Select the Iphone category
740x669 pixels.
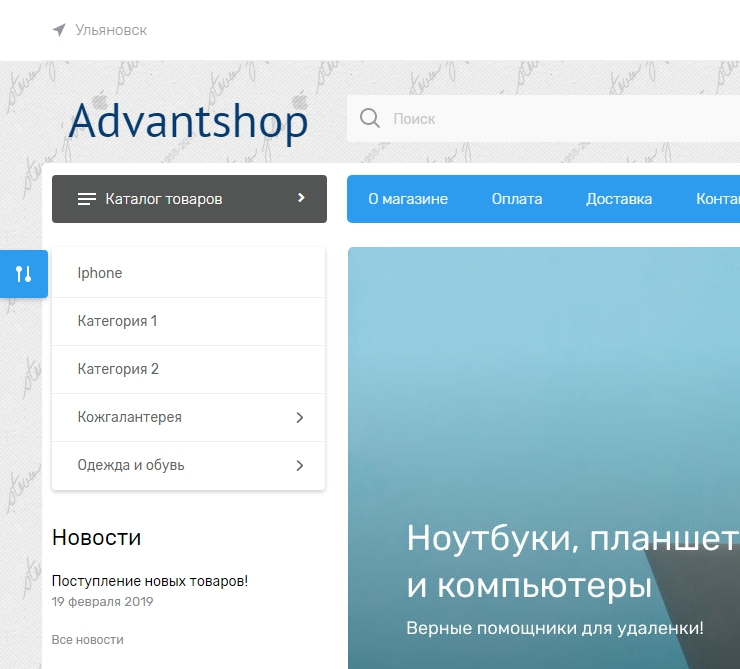click(x=100, y=273)
